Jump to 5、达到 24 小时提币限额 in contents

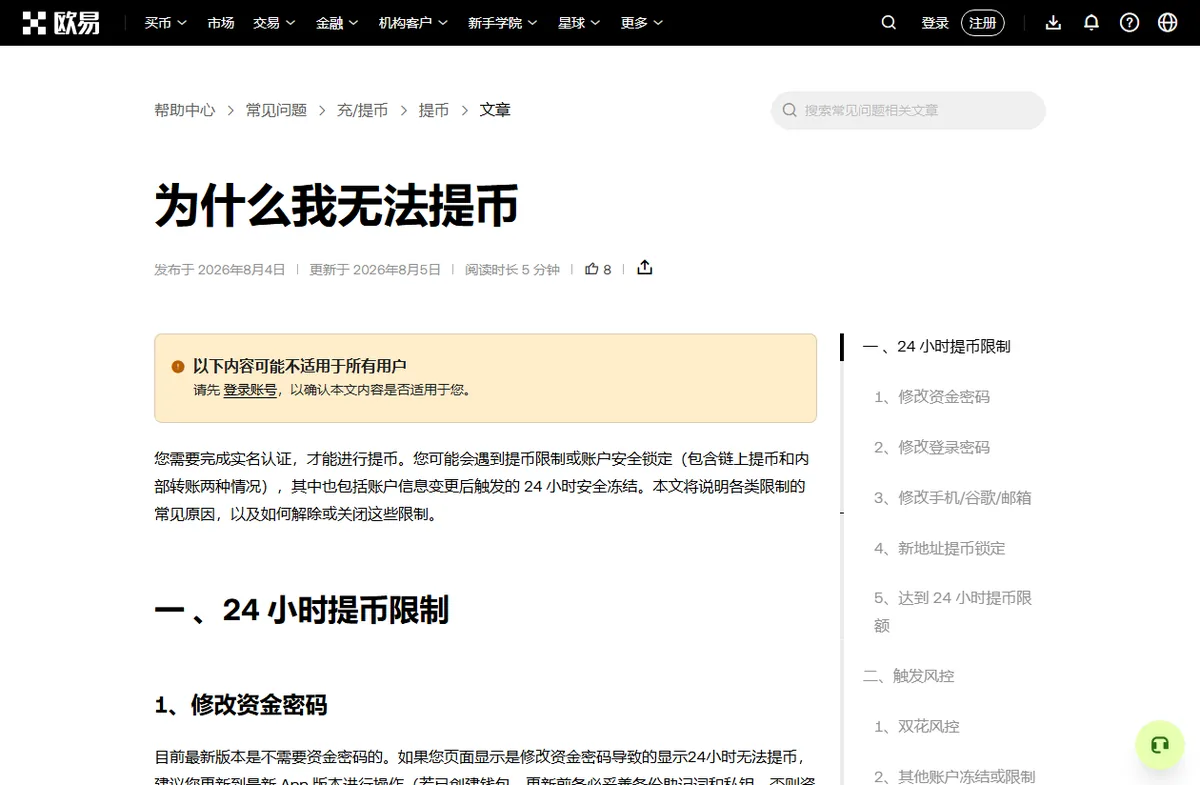(953, 611)
